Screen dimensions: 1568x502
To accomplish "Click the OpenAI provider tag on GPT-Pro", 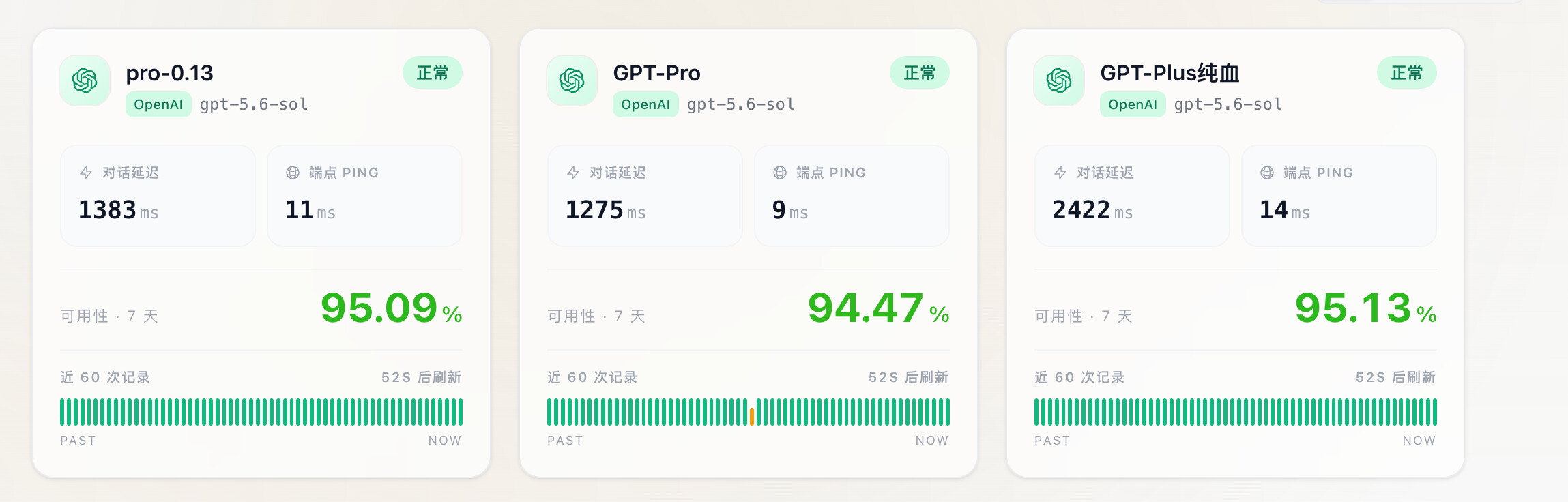I will 645,104.
